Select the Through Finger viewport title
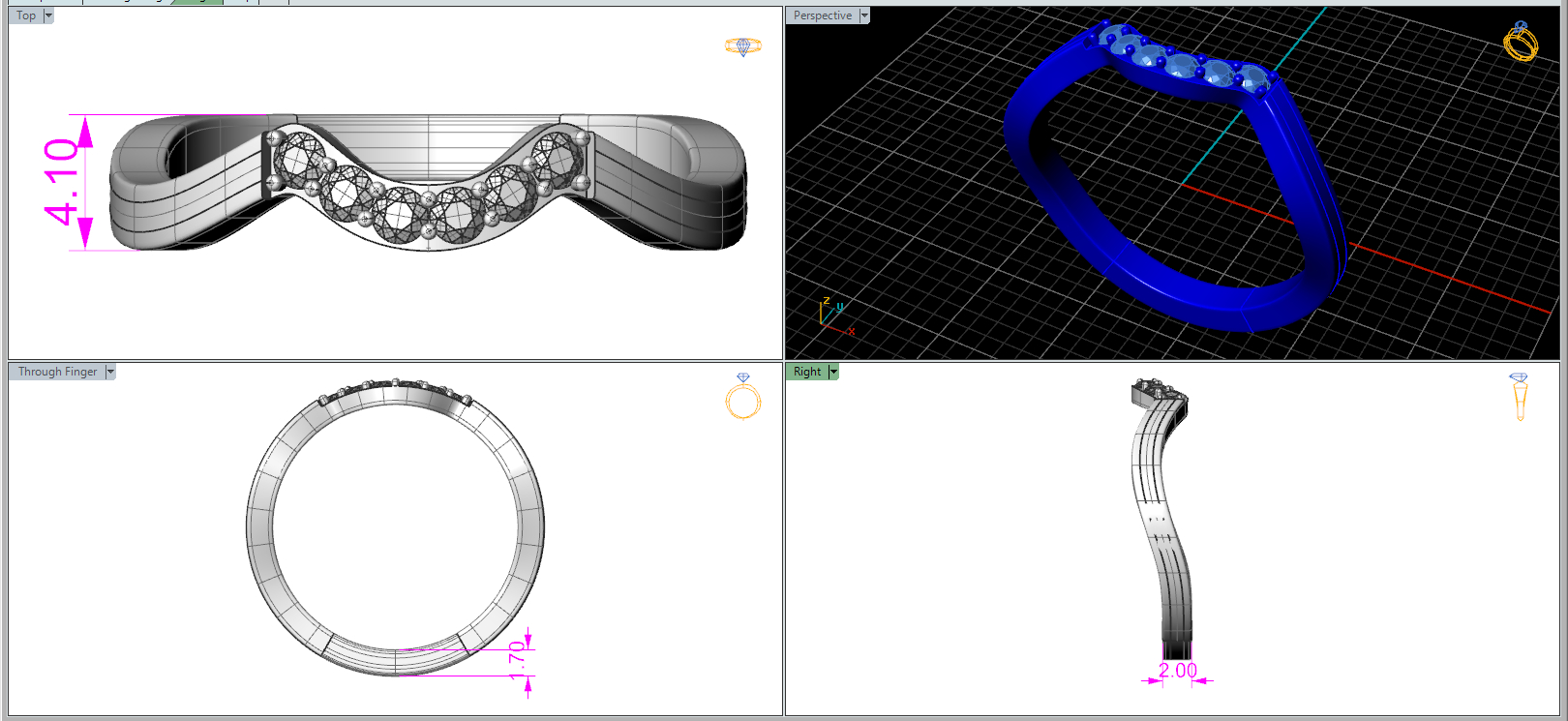 pyautogui.click(x=57, y=372)
